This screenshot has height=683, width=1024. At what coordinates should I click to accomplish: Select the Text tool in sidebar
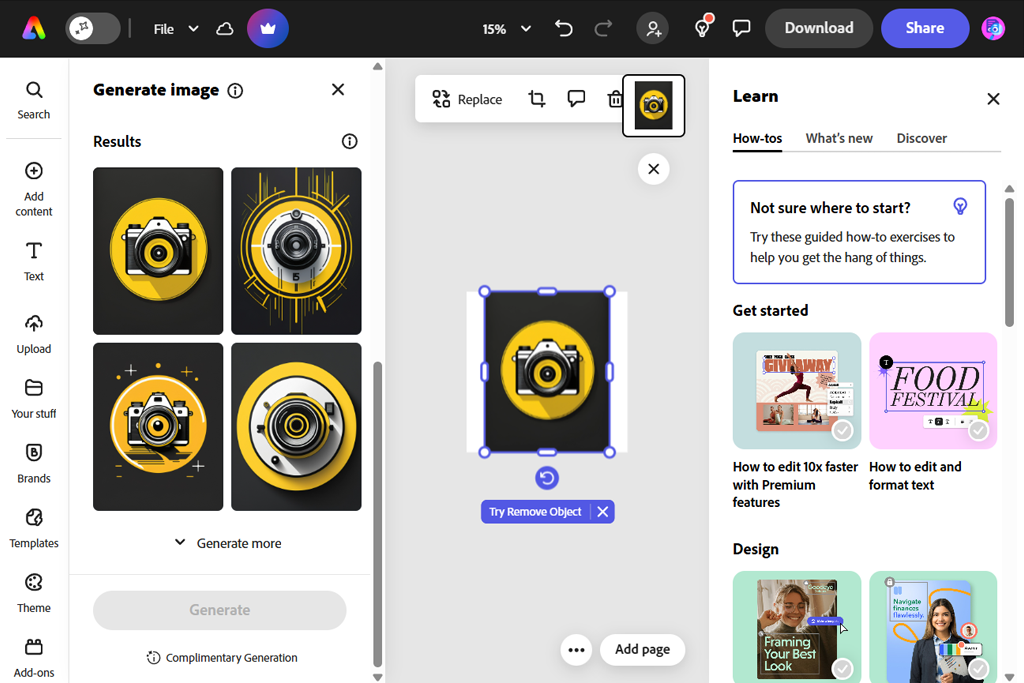[x=34, y=261]
